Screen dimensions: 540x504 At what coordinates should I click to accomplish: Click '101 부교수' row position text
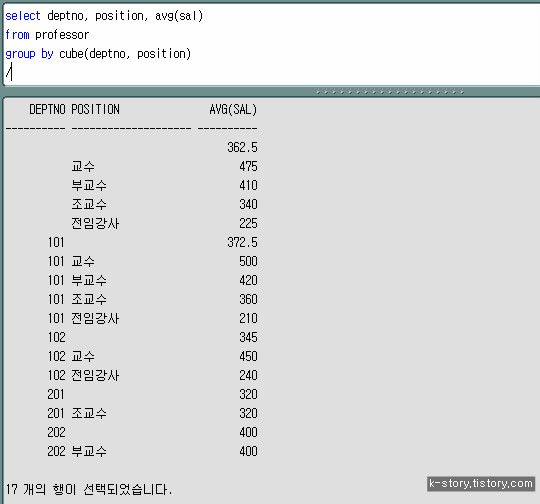click(89, 280)
